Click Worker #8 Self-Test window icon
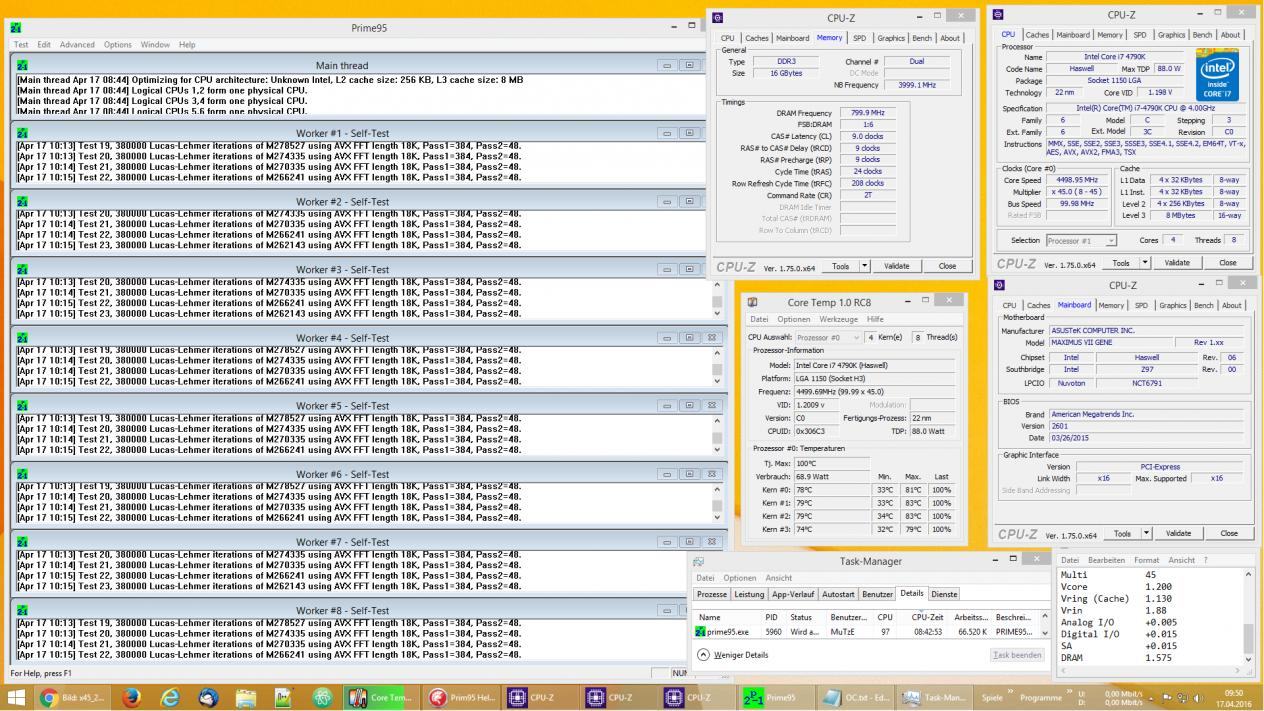This screenshot has width=1264, height=711. coord(22,610)
